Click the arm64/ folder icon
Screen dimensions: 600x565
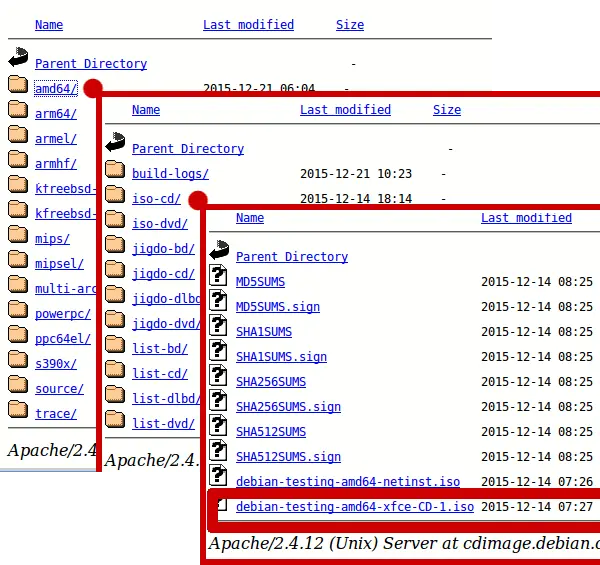tap(18, 110)
